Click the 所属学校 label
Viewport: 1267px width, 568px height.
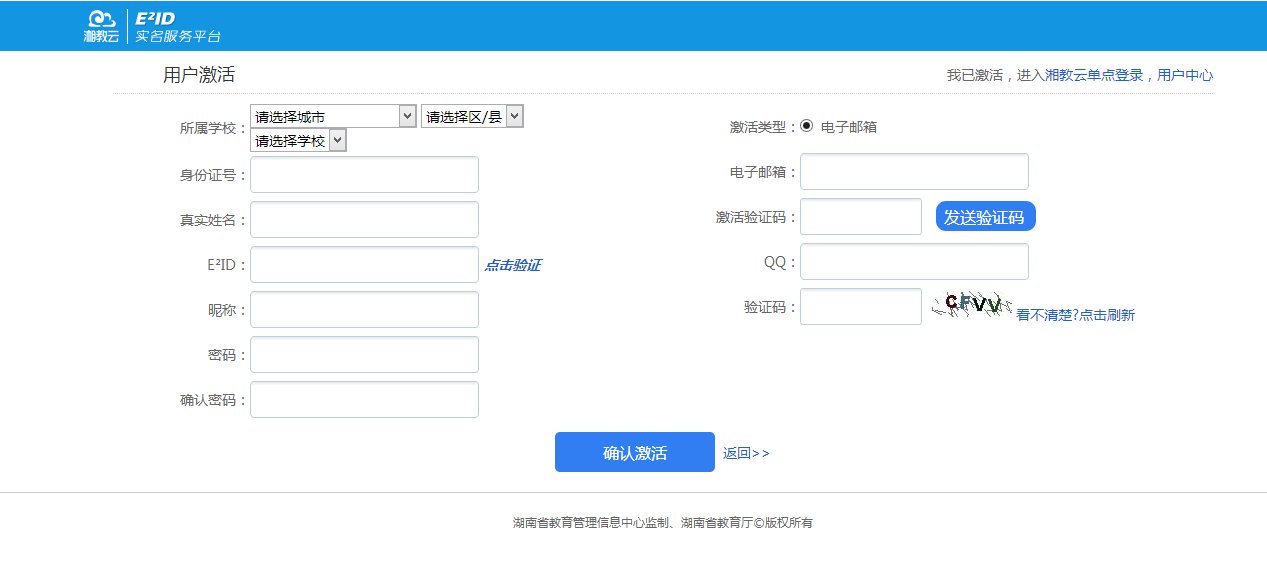[x=213, y=128]
